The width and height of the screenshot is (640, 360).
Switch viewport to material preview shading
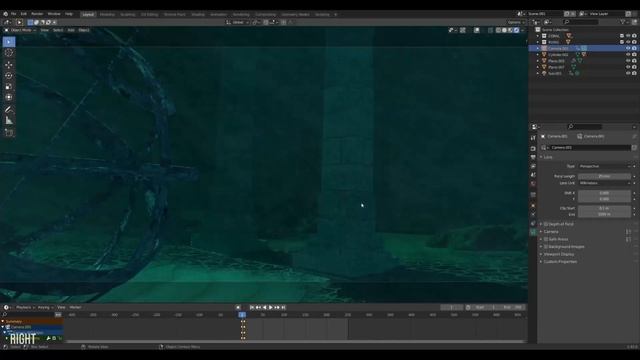(x=511, y=30)
